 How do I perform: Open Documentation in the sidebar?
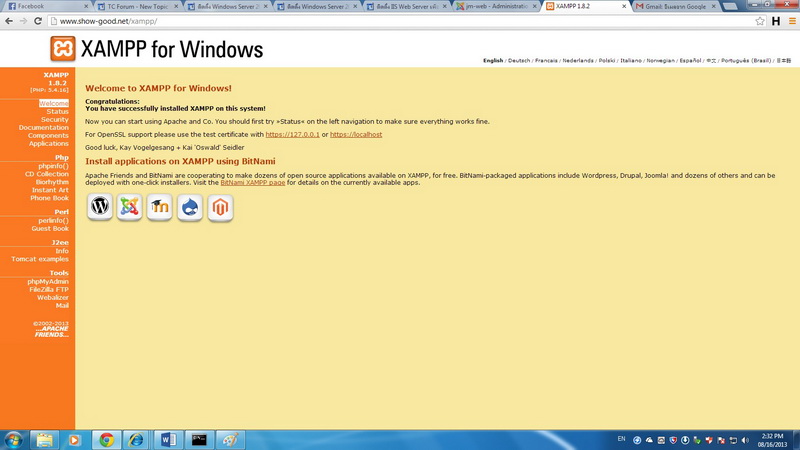click(43, 128)
